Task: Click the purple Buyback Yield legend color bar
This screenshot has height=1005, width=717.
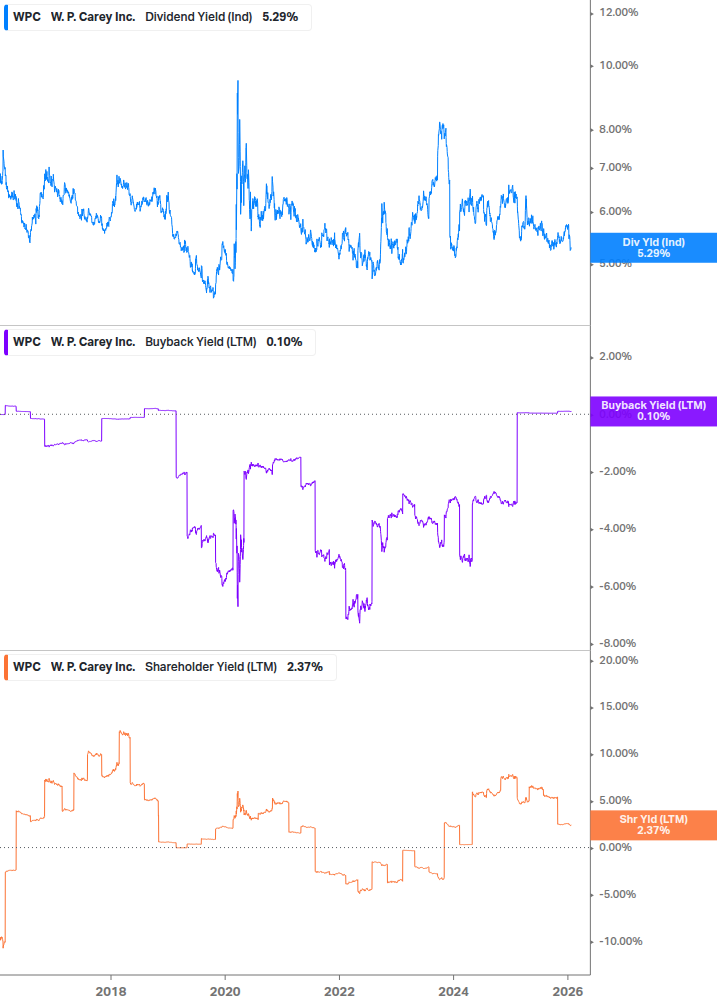Action: [6, 341]
